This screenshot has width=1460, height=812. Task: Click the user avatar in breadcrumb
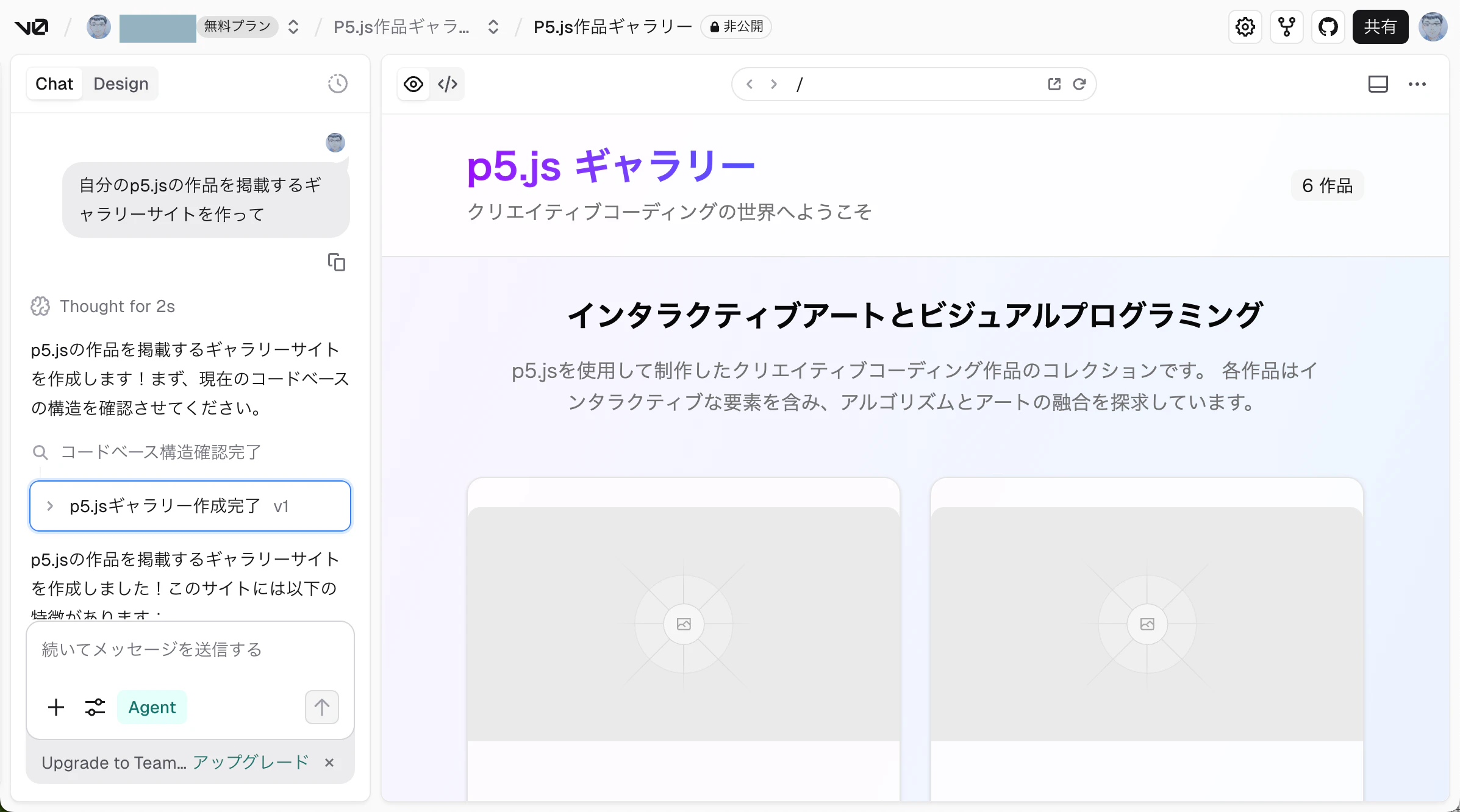click(99, 27)
